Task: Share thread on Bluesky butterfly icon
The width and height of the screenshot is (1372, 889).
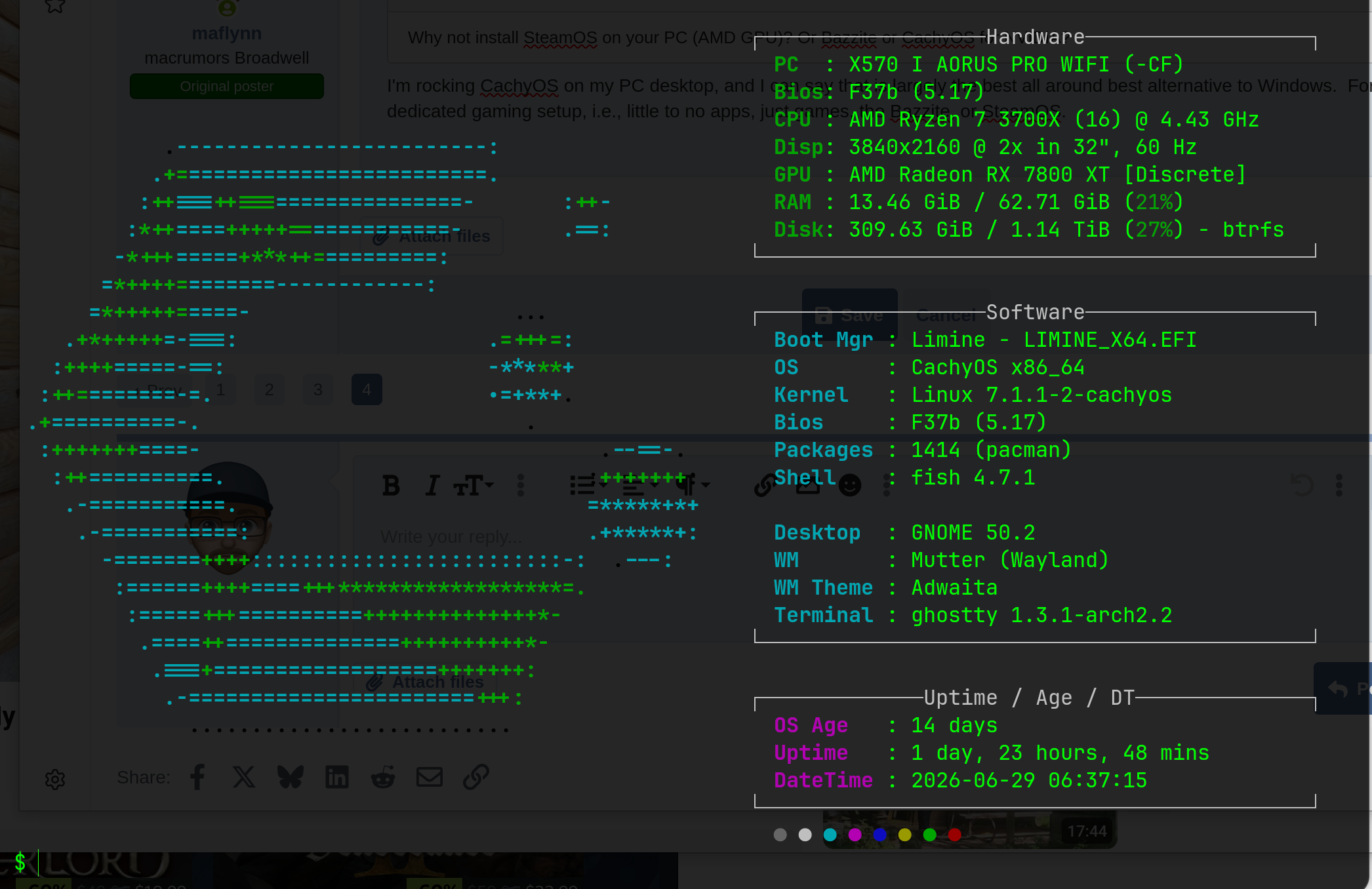Action: (x=291, y=778)
